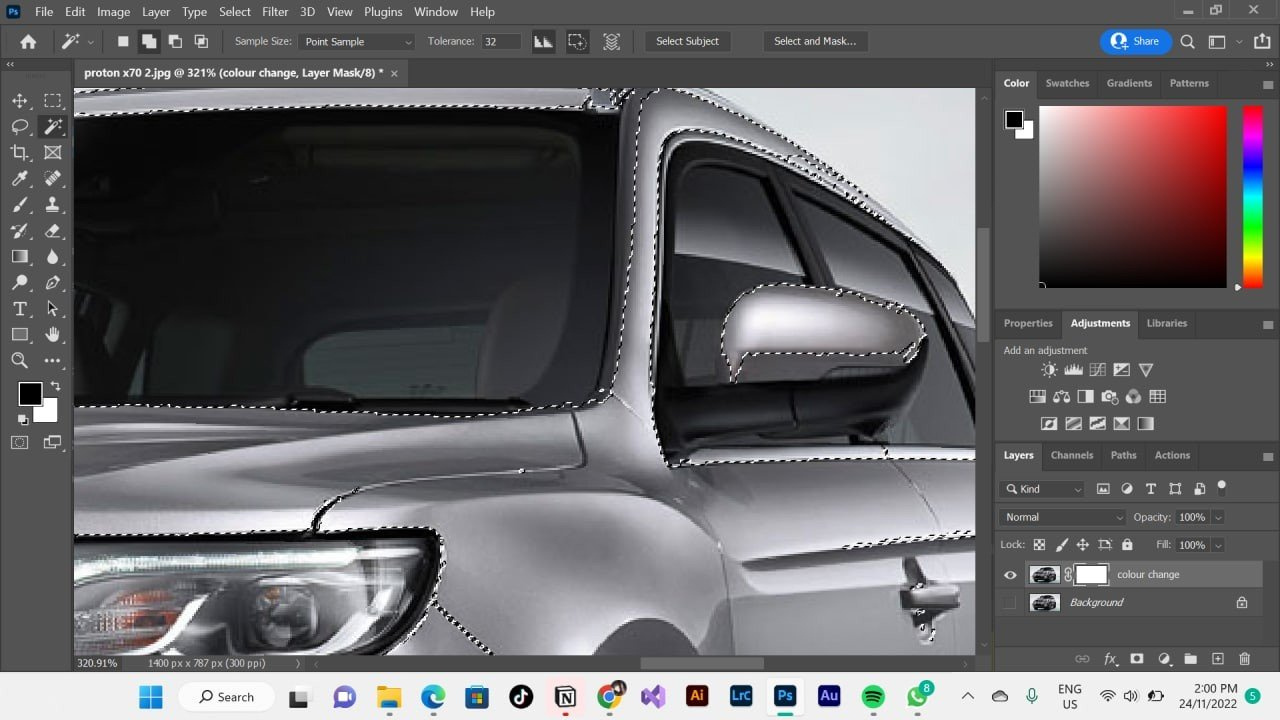Hide the colour change layer
The image size is (1280, 720).
point(1010,575)
